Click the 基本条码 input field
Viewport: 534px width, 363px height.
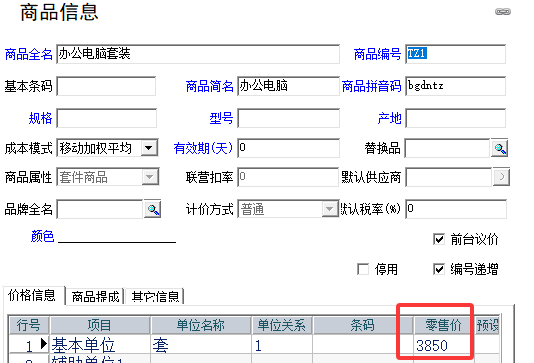(x=106, y=86)
